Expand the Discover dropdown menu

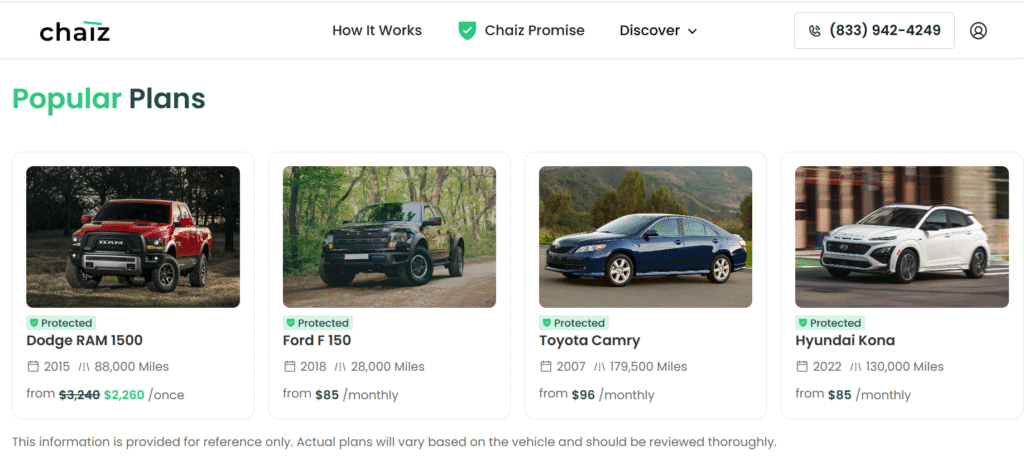650,31
